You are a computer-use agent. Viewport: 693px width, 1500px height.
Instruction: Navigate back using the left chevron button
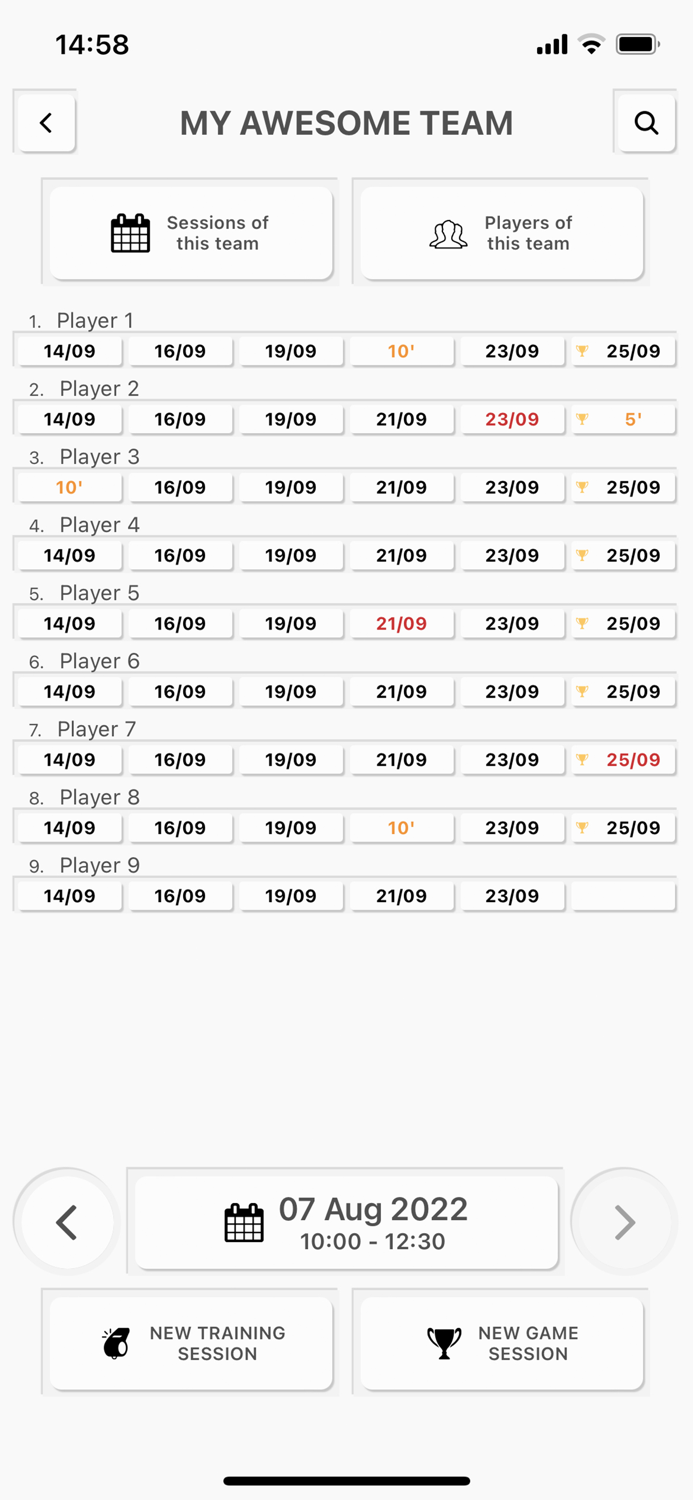(x=44, y=123)
